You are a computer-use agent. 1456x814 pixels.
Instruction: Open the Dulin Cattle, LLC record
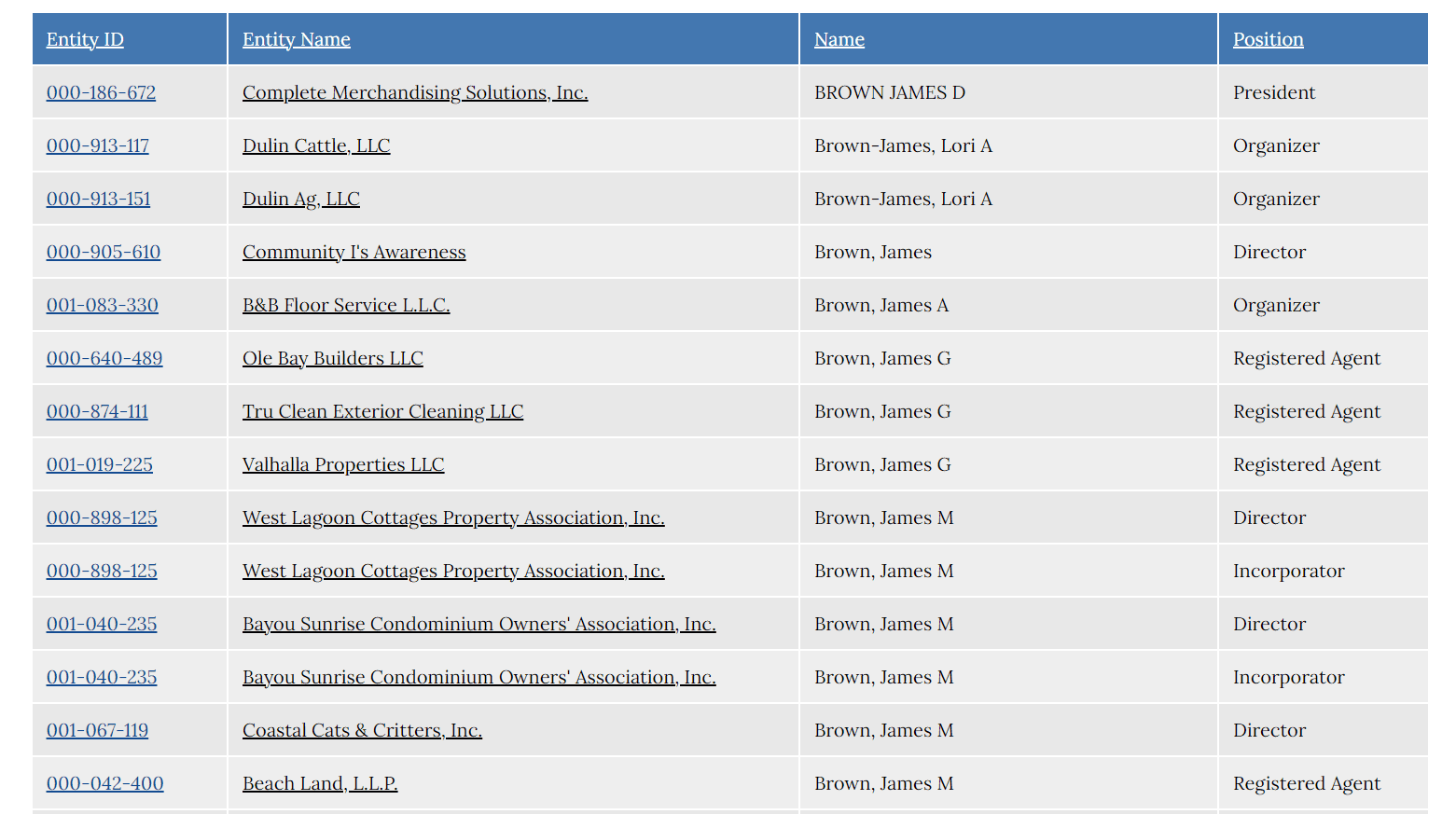pyautogui.click(x=316, y=145)
